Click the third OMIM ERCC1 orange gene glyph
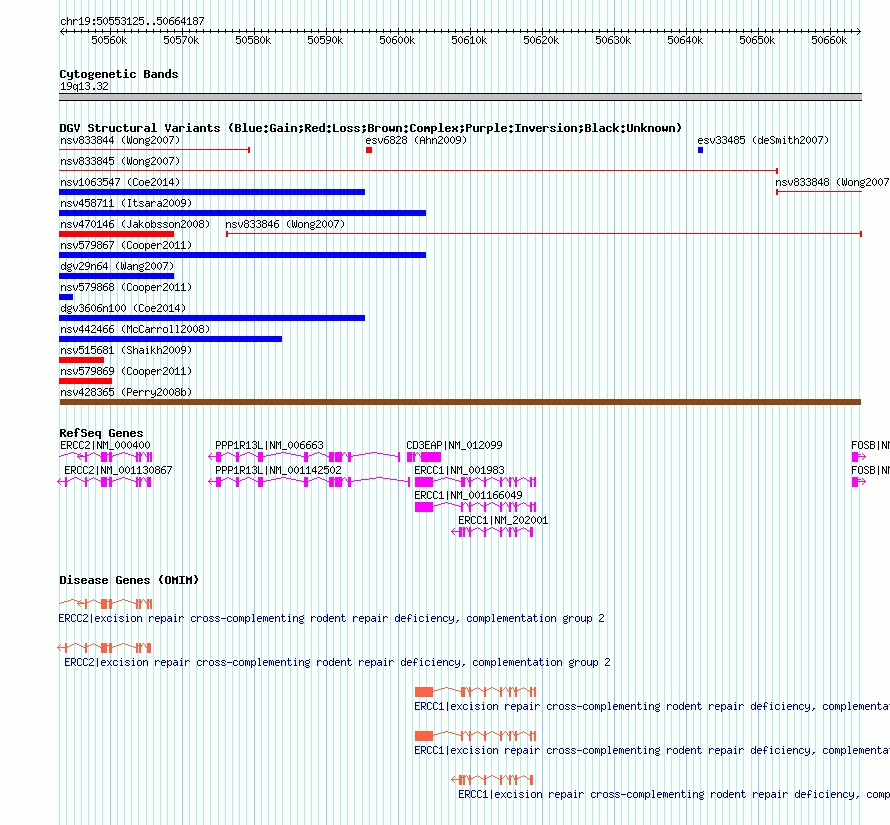Screen dimensions: 890x825 tap(492, 780)
